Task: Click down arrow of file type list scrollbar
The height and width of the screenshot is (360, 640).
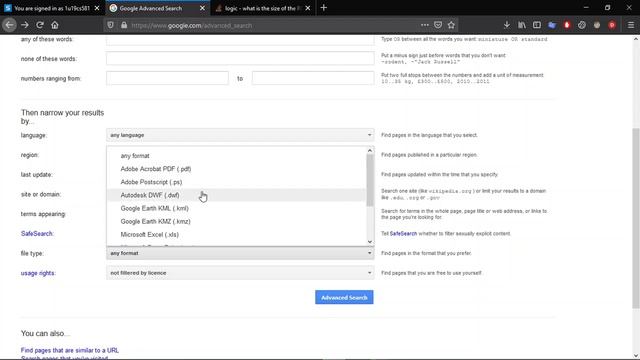Action: 370,242
